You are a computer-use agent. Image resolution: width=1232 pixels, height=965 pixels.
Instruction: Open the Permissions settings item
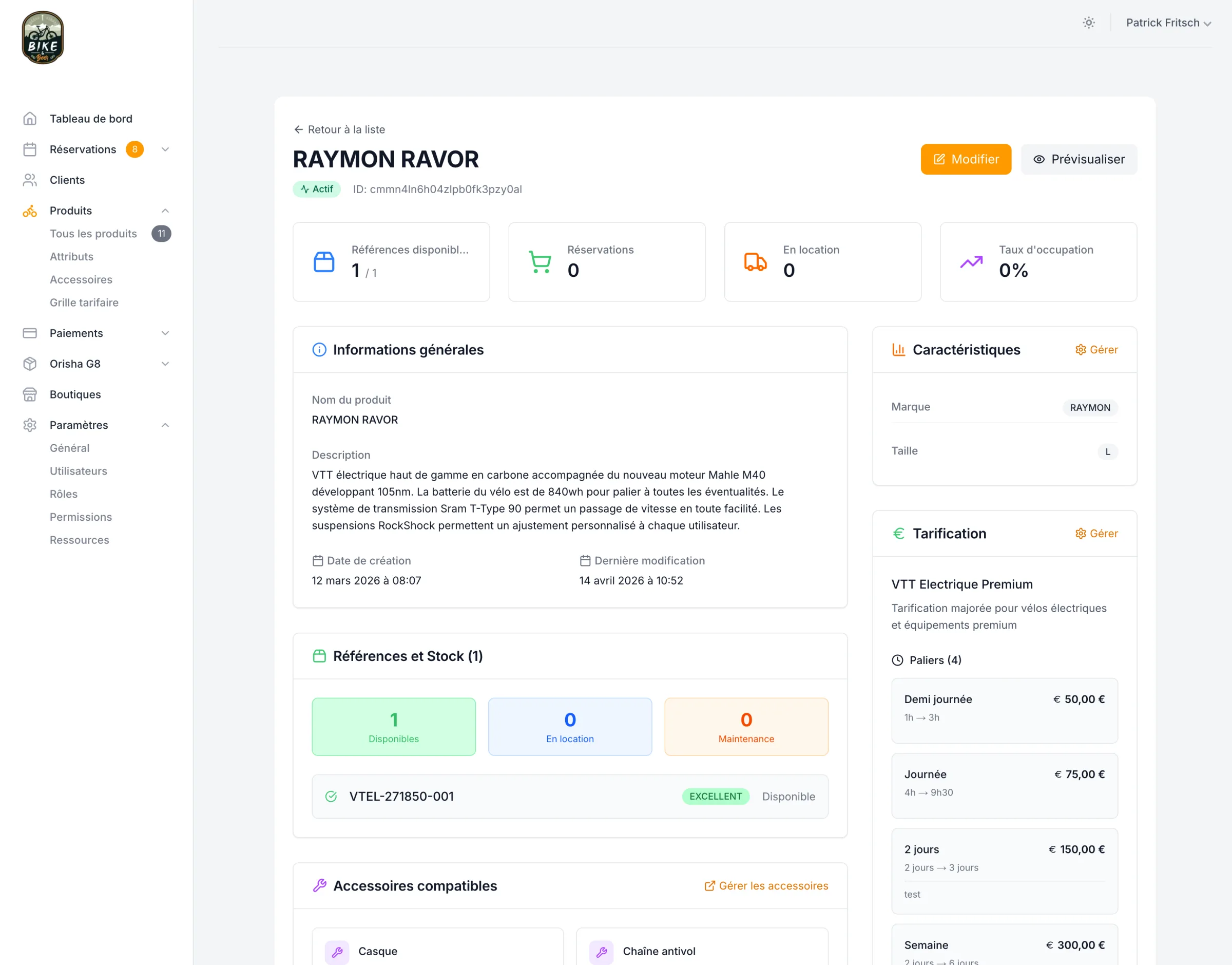click(81, 517)
